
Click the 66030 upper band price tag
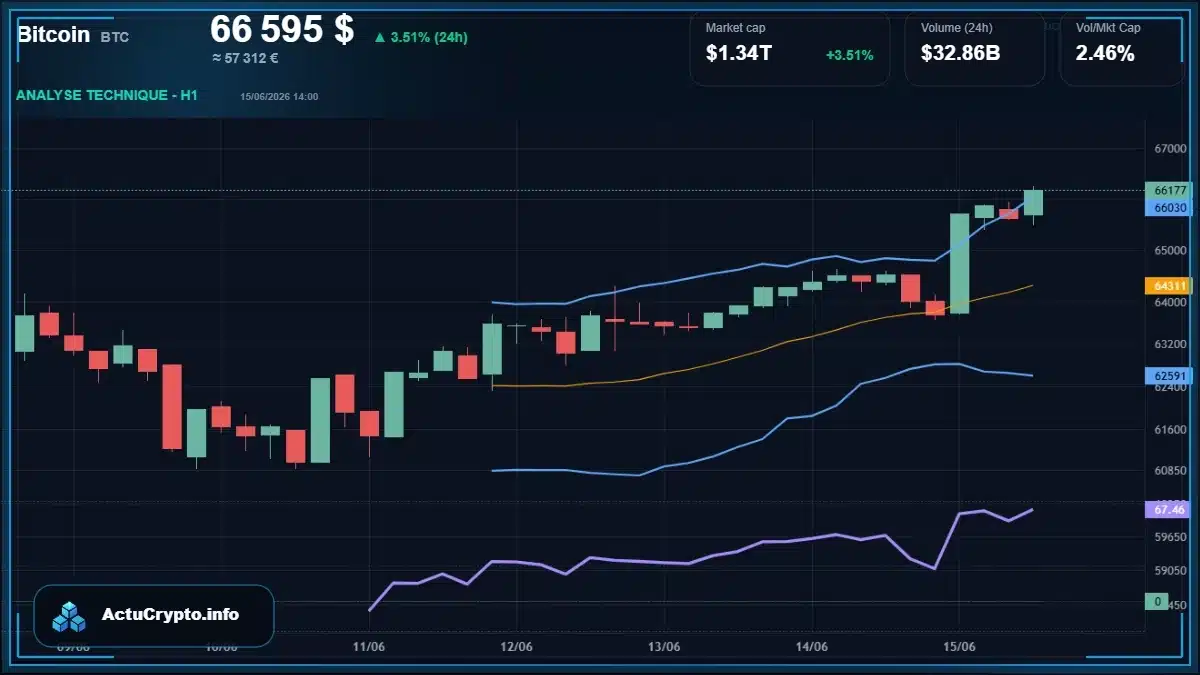point(1167,207)
